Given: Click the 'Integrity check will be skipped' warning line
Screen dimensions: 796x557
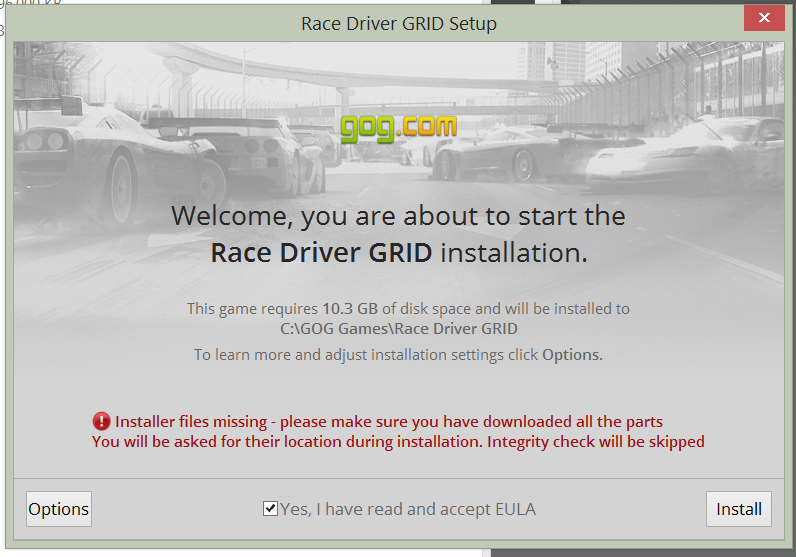Looking at the screenshot, I should pyautogui.click(x=398, y=442).
